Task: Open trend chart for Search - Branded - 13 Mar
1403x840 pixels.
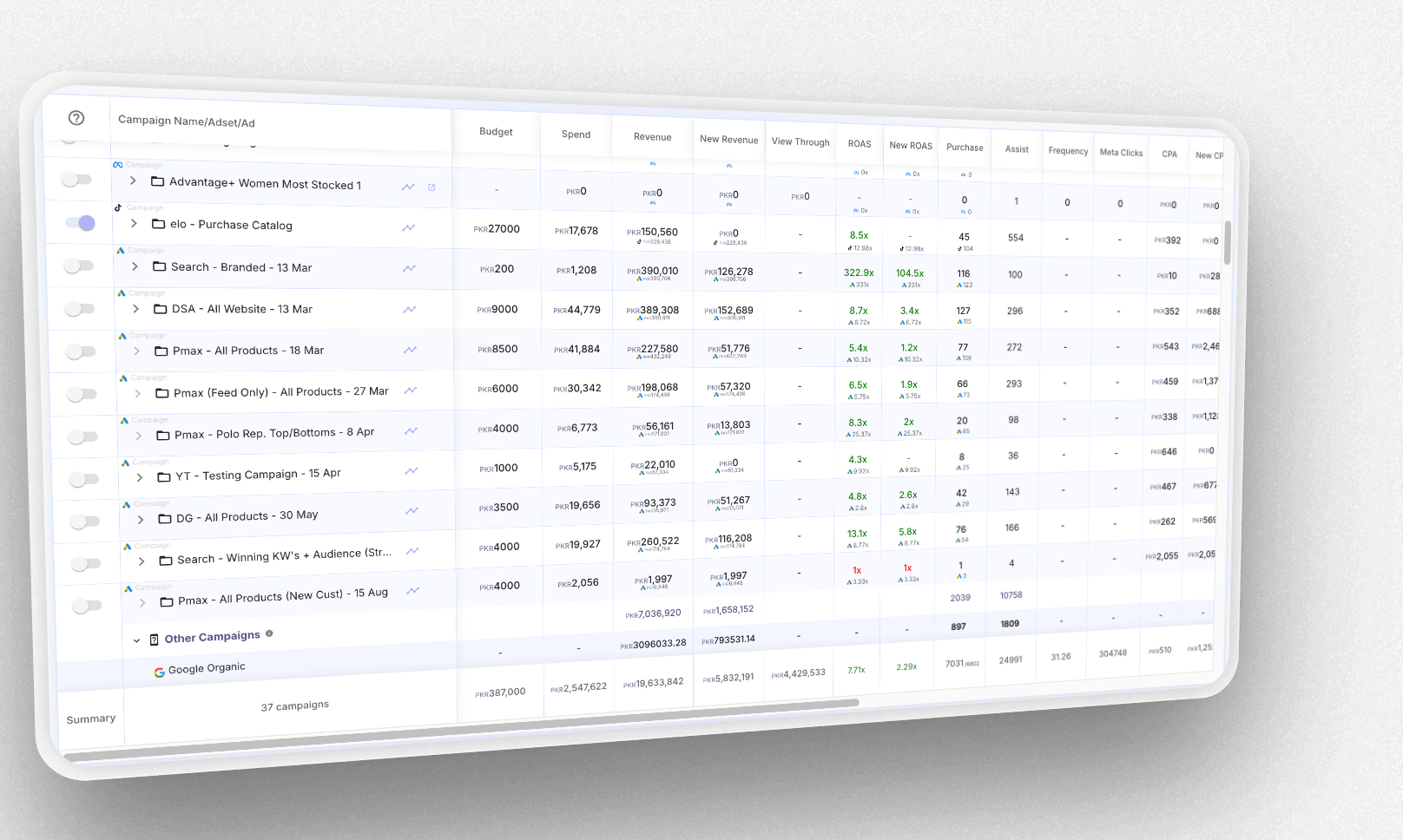Action: [x=409, y=268]
